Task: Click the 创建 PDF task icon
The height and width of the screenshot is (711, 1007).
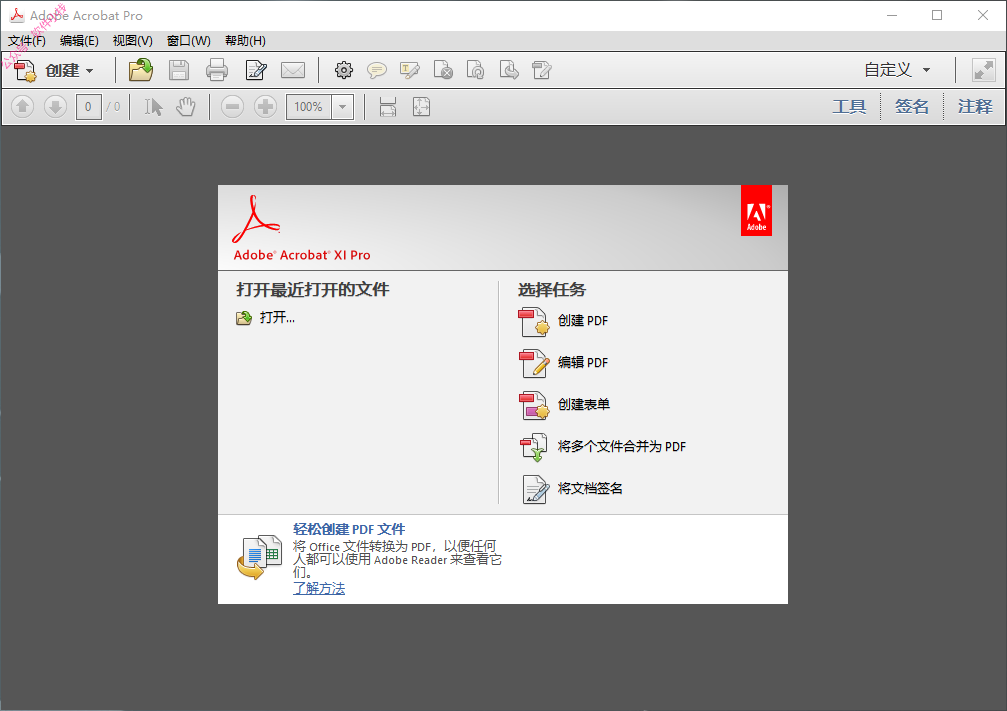Action: click(x=534, y=322)
